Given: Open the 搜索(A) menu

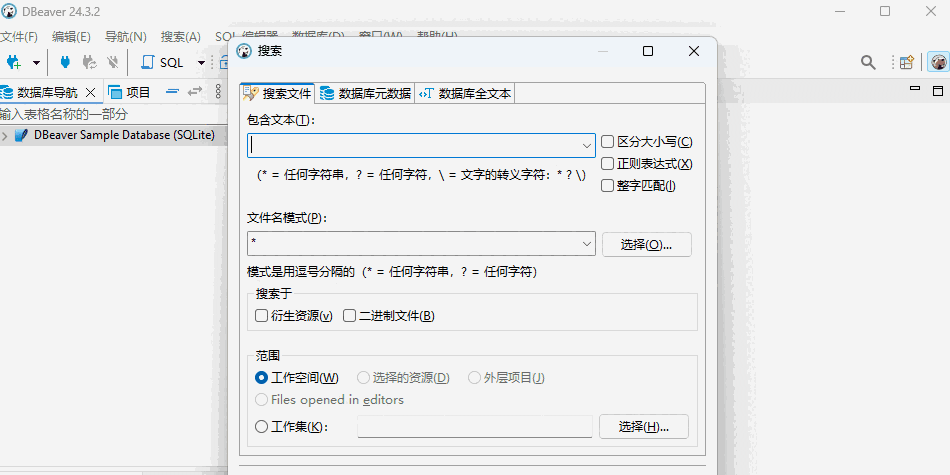Looking at the screenshot, I should (x=181, y=37).
